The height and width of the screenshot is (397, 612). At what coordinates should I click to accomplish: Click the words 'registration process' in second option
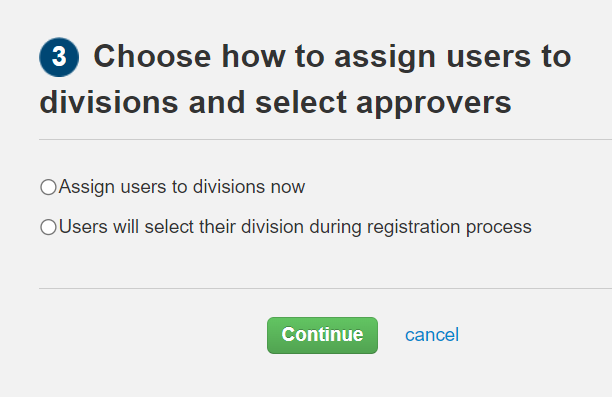[449, 227]
